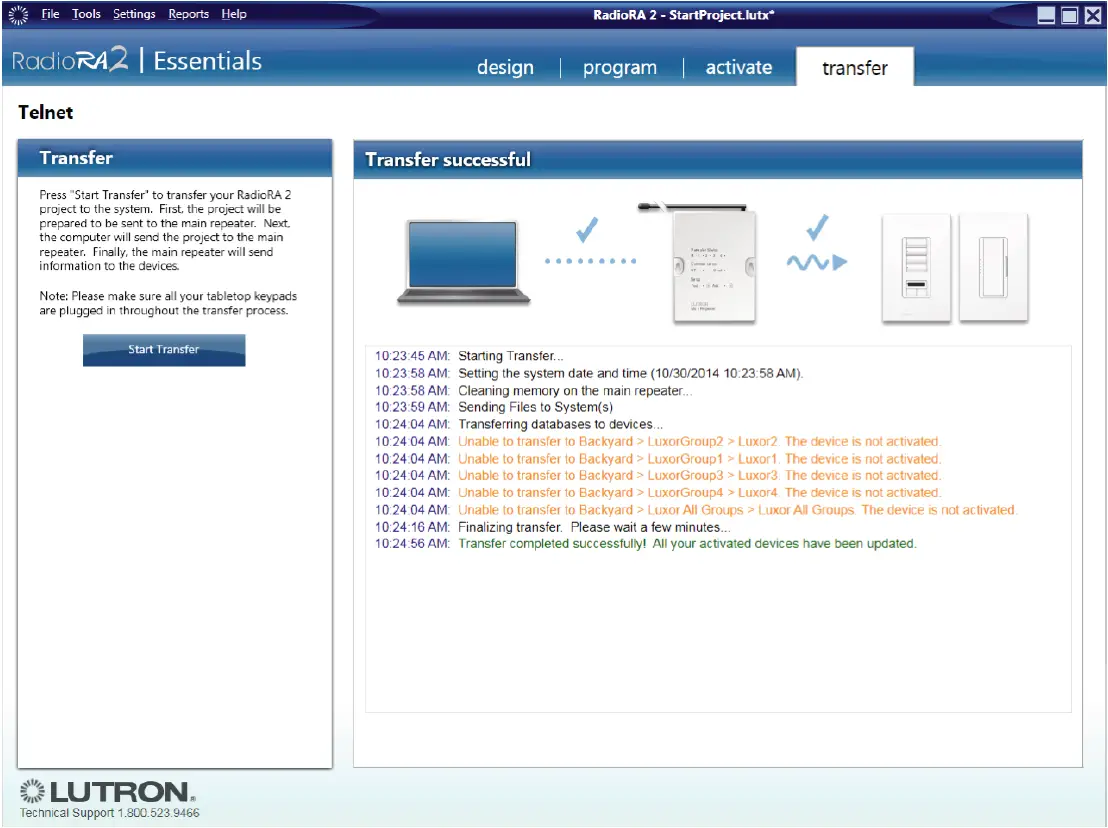Select the 'Setting the system date and time' log line

click(x=589, y=373)
